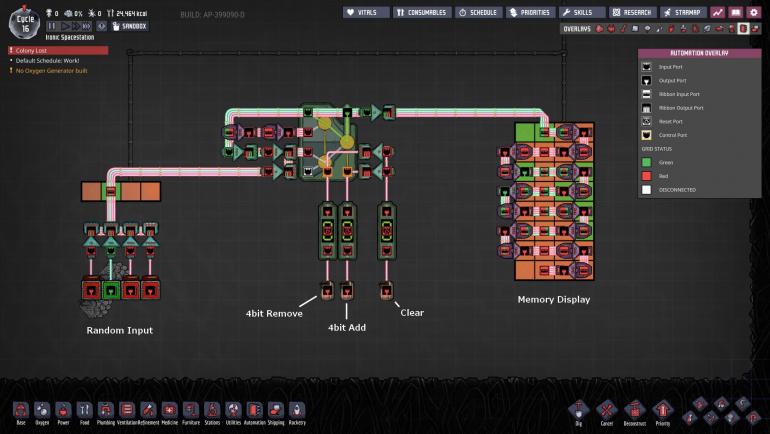Open the Rocketry build category
Screen dimensions: 770x434
tap(297, 410)
